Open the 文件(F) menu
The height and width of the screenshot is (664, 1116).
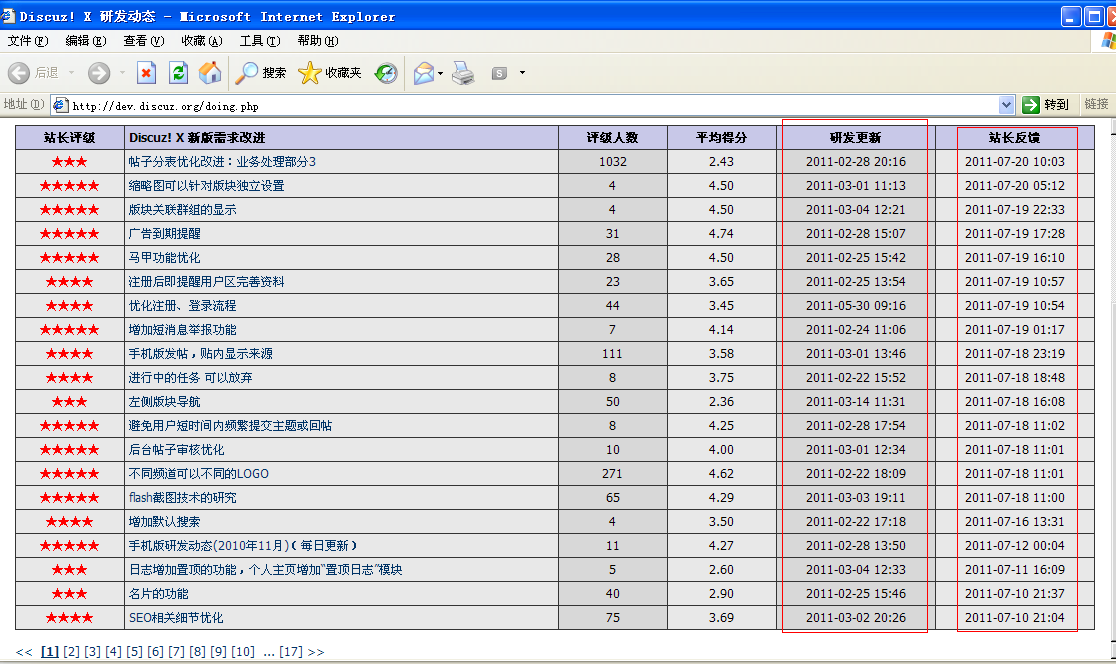click(x=28, y=41)
